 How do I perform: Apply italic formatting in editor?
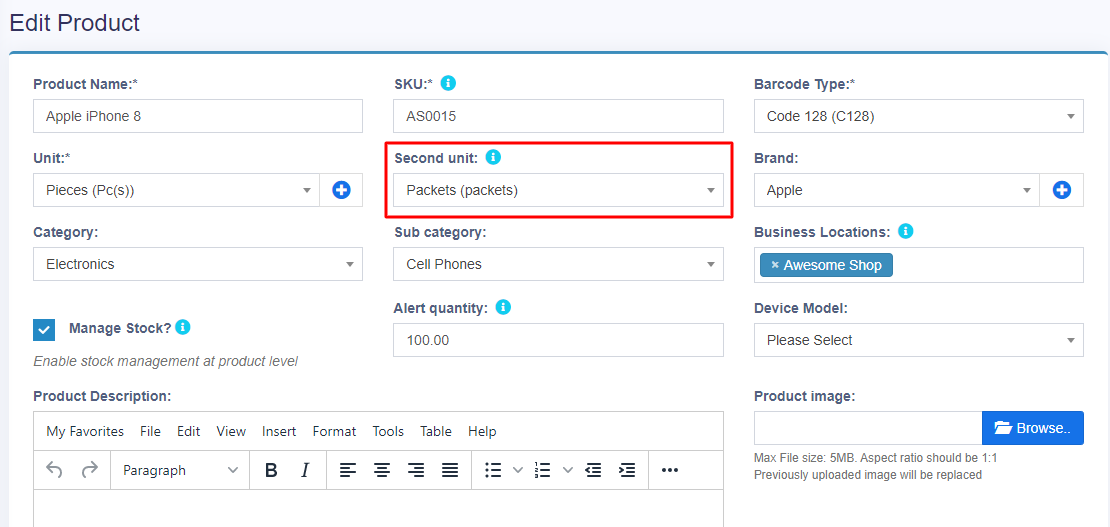point(305,470)
